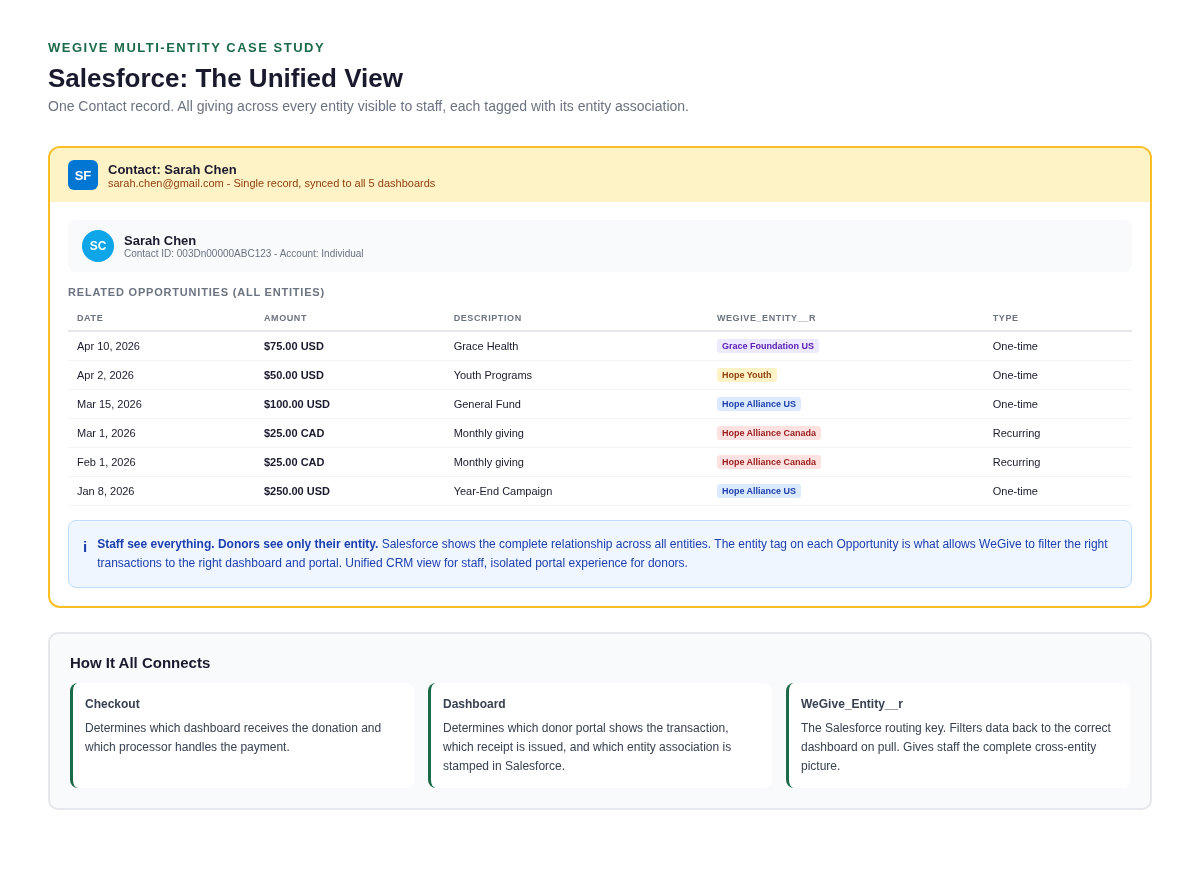Click the $100.00 USD amount
Viewport: 1200px width, 870px height.
click(297, 404)
